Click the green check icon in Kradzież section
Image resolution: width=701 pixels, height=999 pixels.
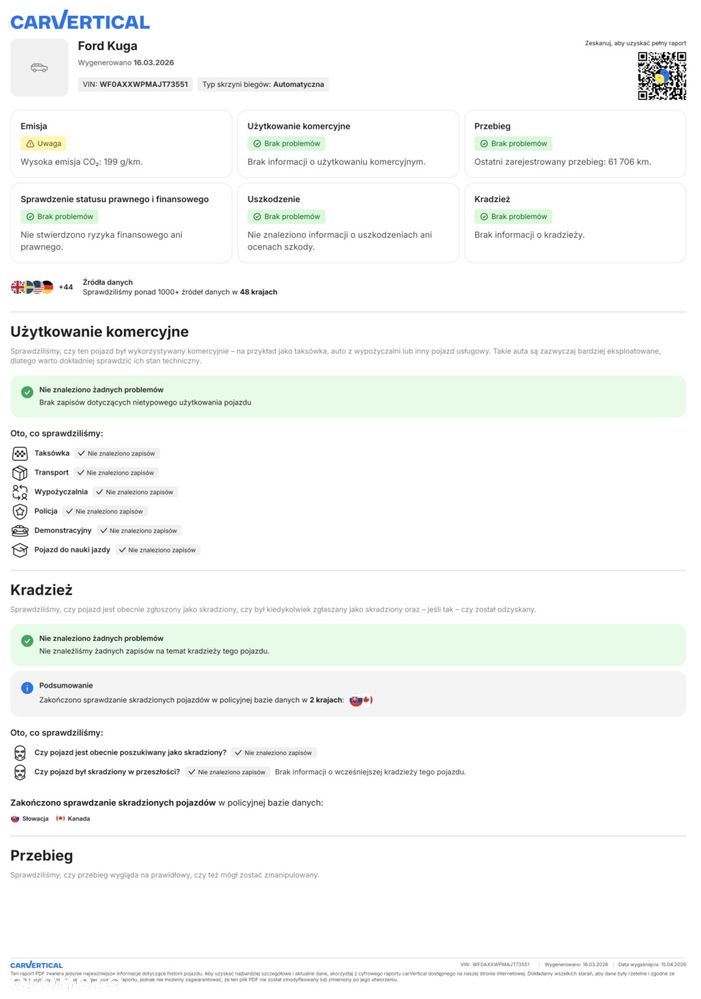pyautogui.click(x=27, y=641)
